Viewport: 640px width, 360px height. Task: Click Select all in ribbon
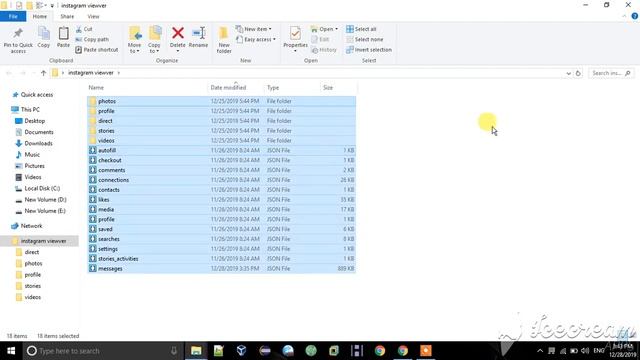point(361,29)
